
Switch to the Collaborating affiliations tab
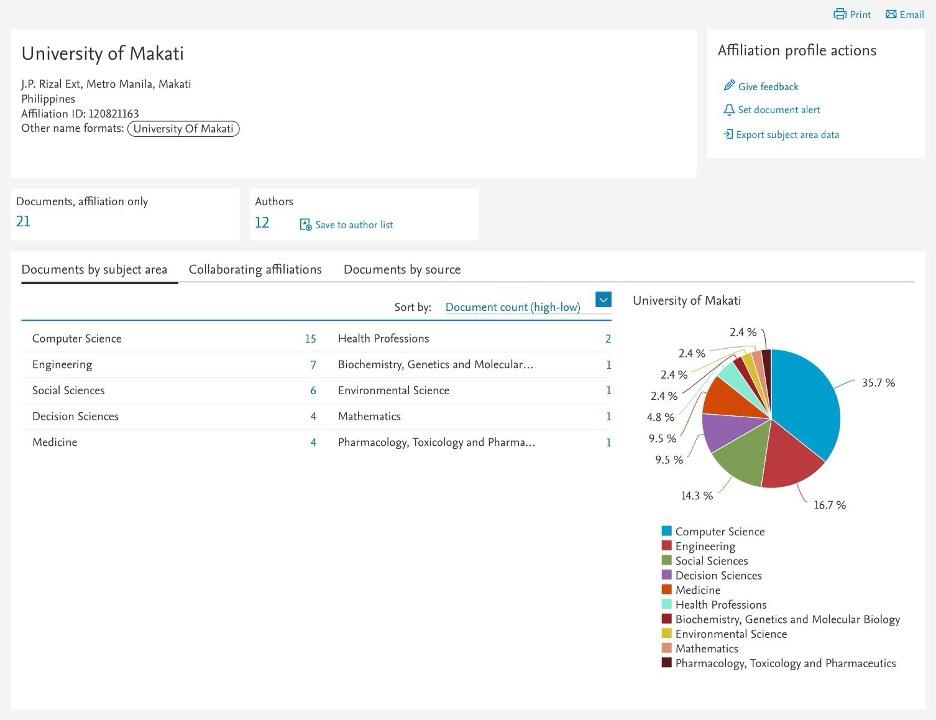click(x=254, y=270)
